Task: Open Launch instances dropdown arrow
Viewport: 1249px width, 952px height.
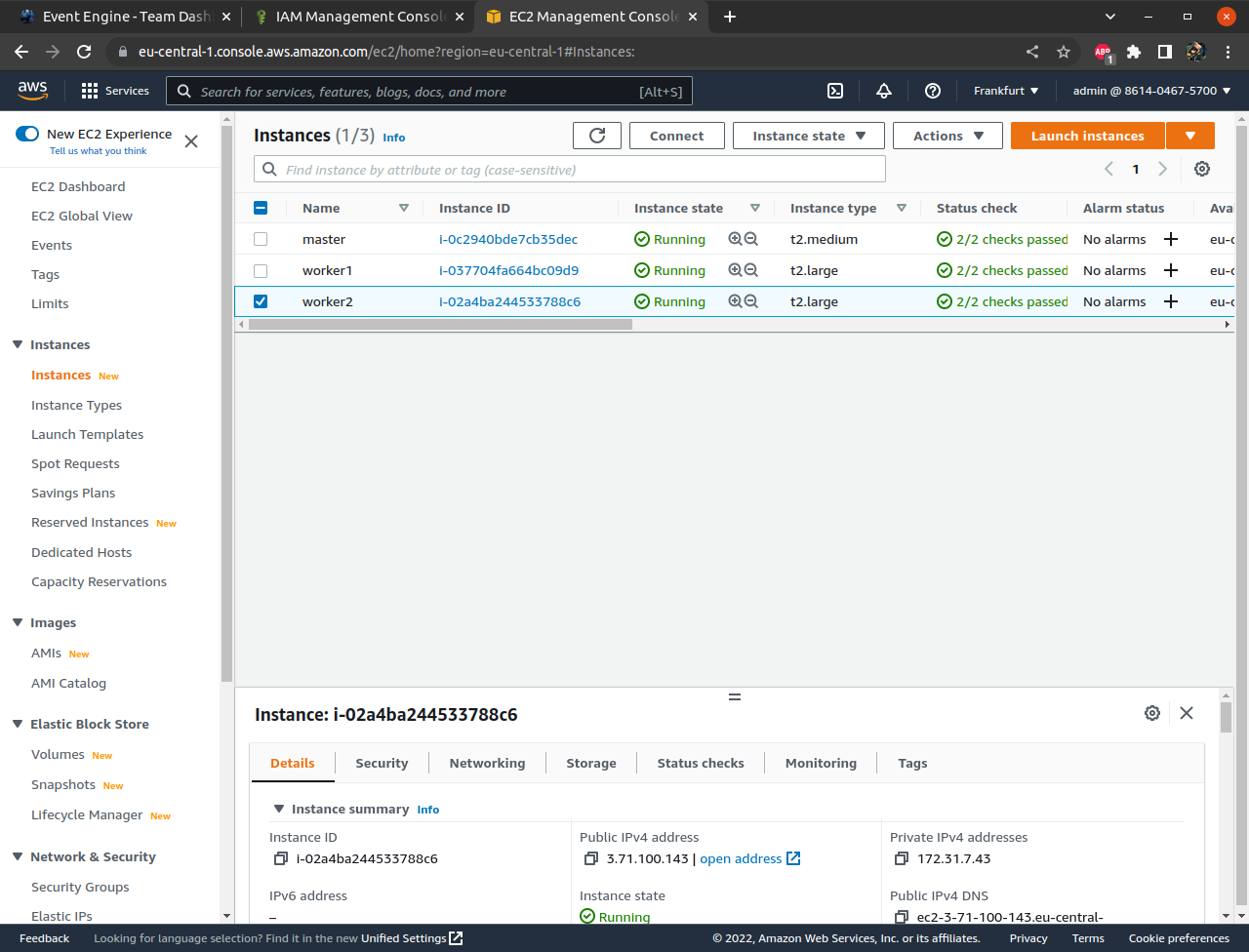Action: (1190, 136)
